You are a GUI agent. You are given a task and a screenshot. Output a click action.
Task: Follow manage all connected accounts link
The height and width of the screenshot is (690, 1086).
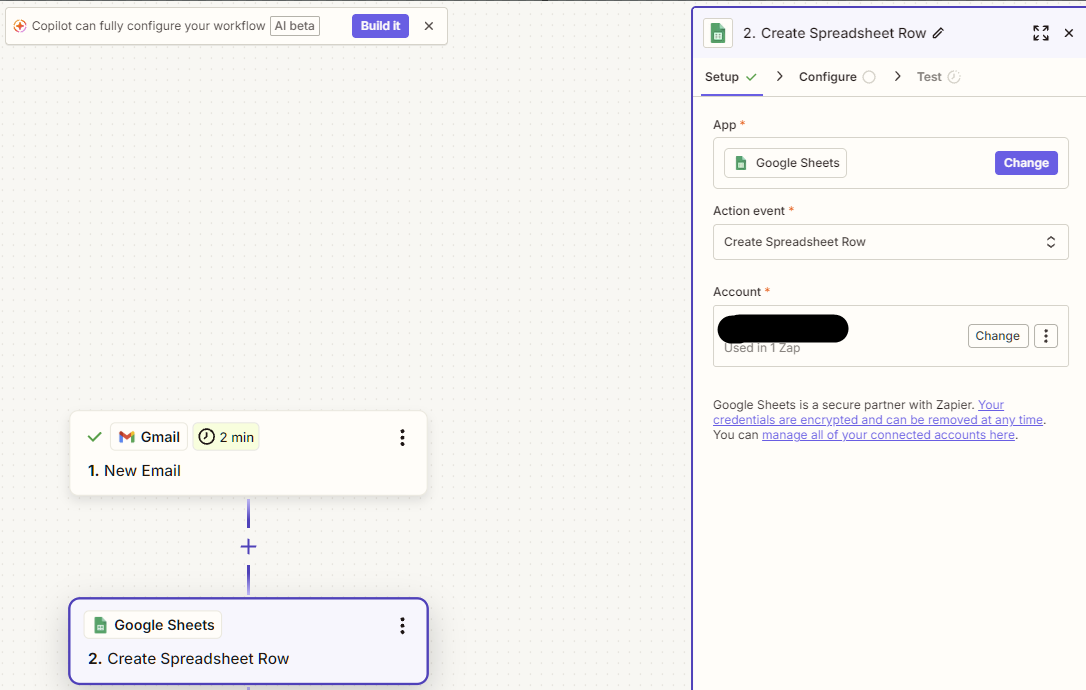click(888, 435)
